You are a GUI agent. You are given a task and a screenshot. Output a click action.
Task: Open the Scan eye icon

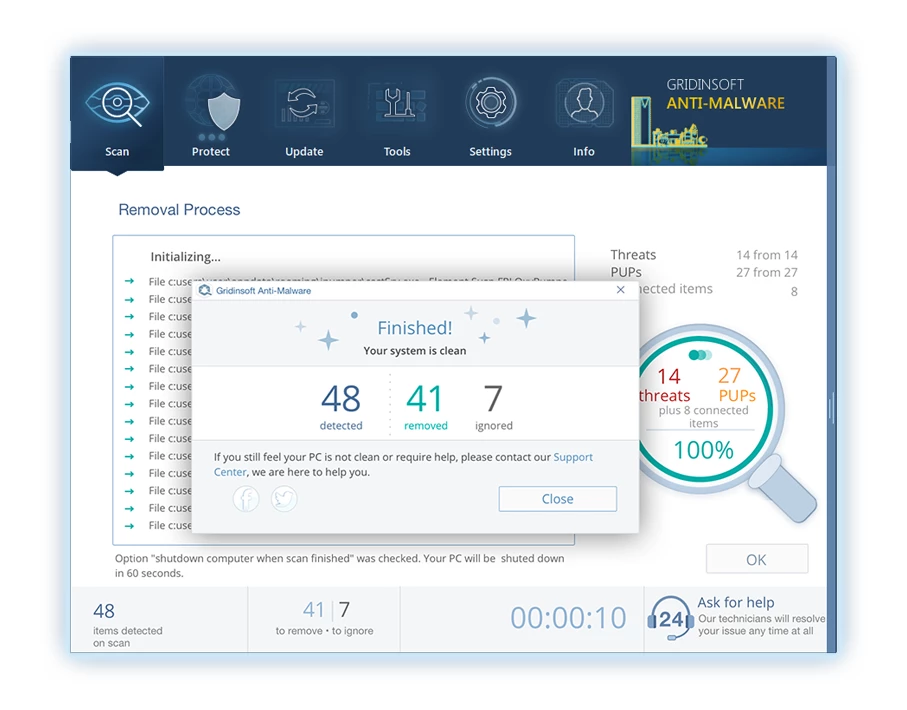(117, 105)
